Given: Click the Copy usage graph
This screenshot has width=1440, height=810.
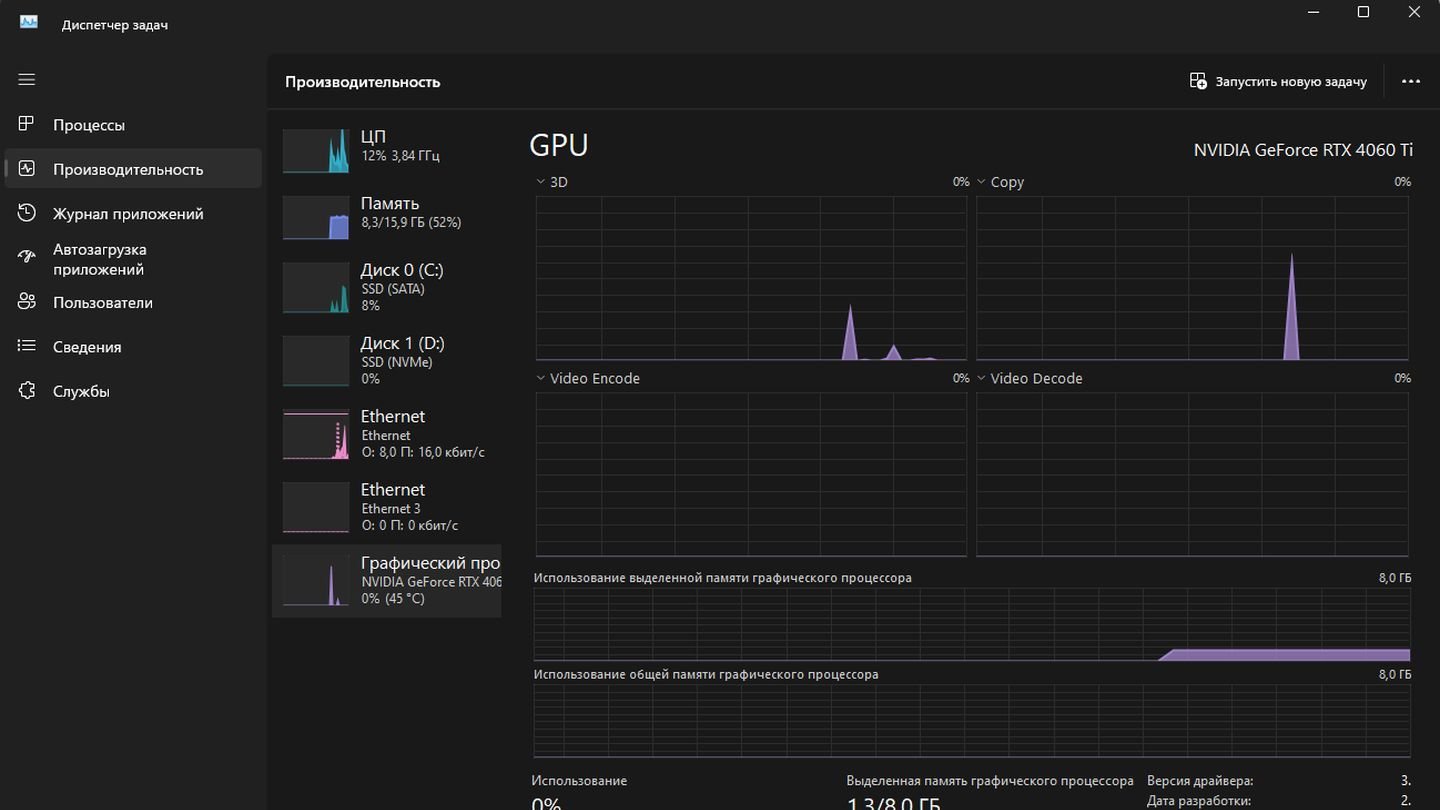Looking at the screenshot, I should [x=1192, y=278].
